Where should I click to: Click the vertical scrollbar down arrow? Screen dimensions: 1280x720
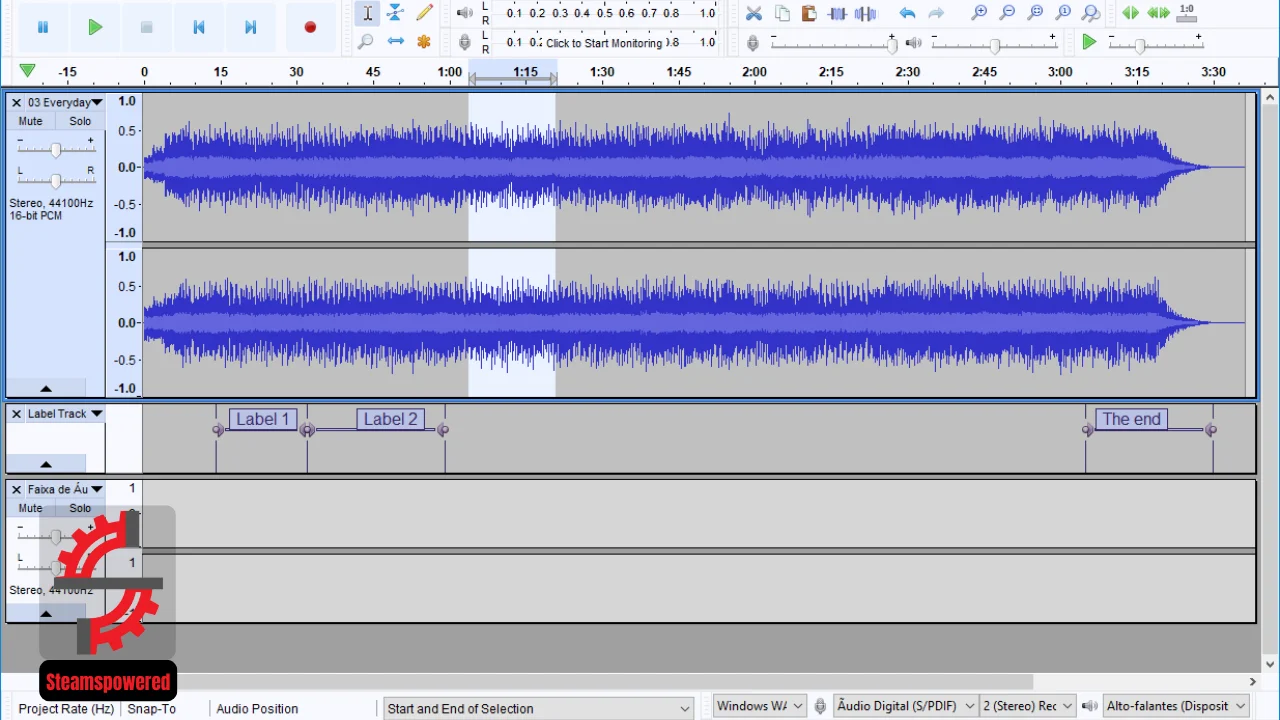coord(1270,663)
